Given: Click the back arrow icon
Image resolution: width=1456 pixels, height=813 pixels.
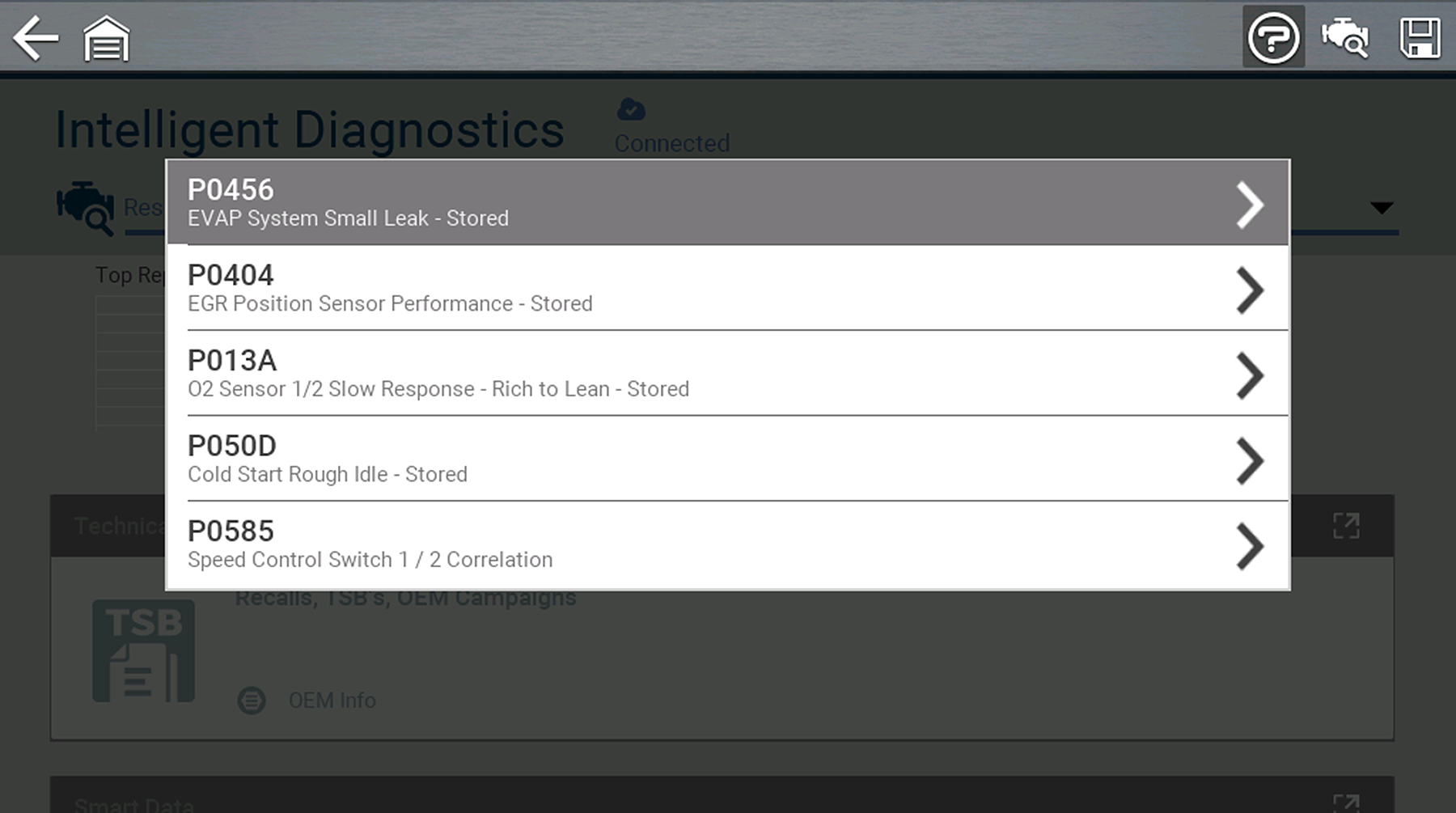Looking at the screenshot, I should (36, 38).
